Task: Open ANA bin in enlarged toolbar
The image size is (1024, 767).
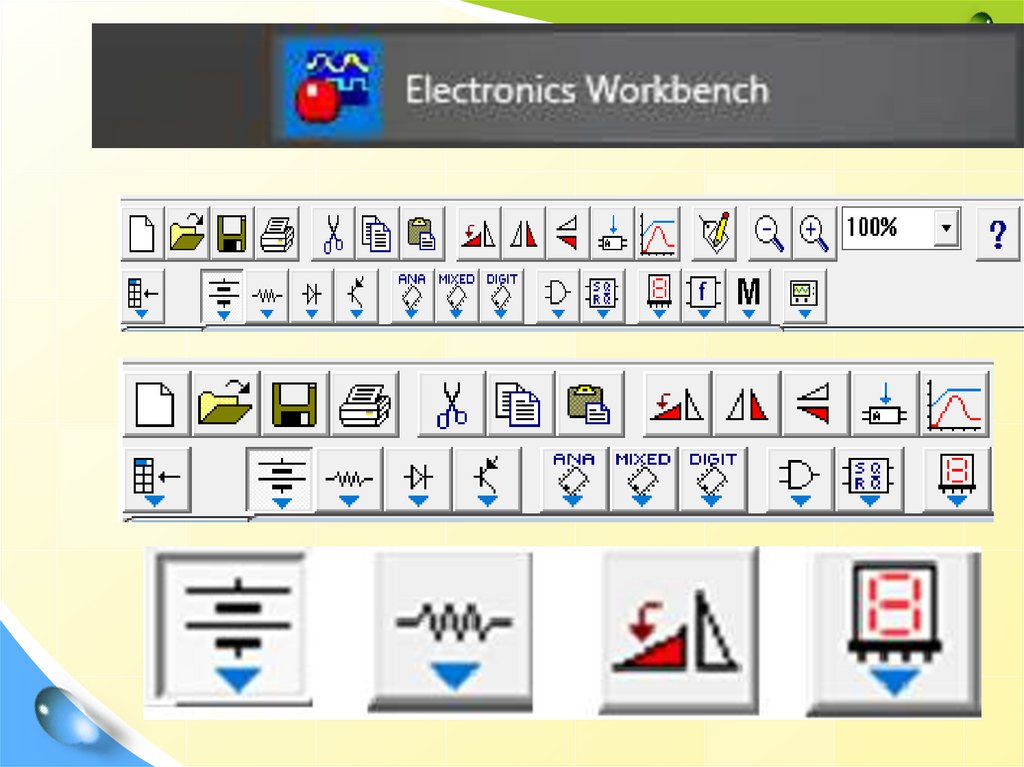Action: 573,480
